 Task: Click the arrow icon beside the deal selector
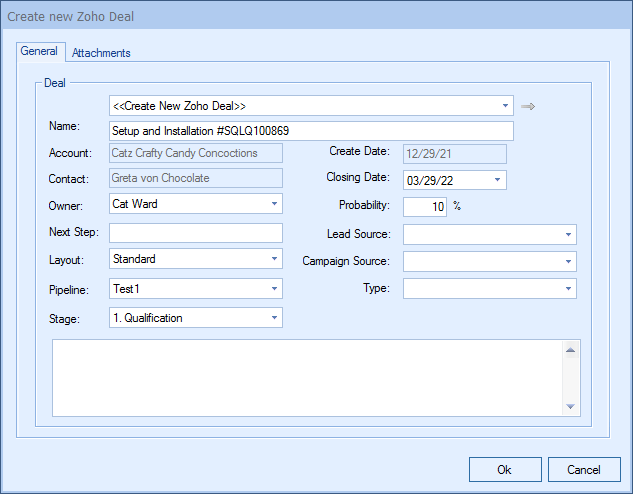[528, 106]
